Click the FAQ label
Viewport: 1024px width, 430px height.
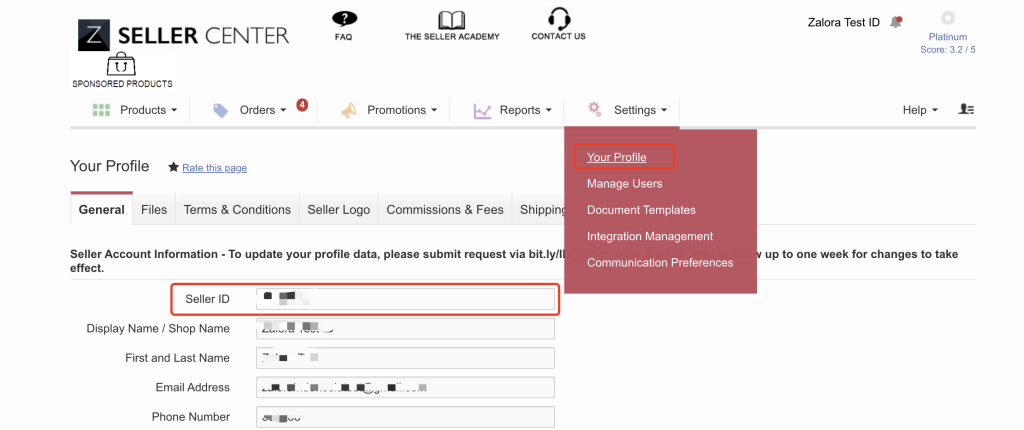pos(344,37)
